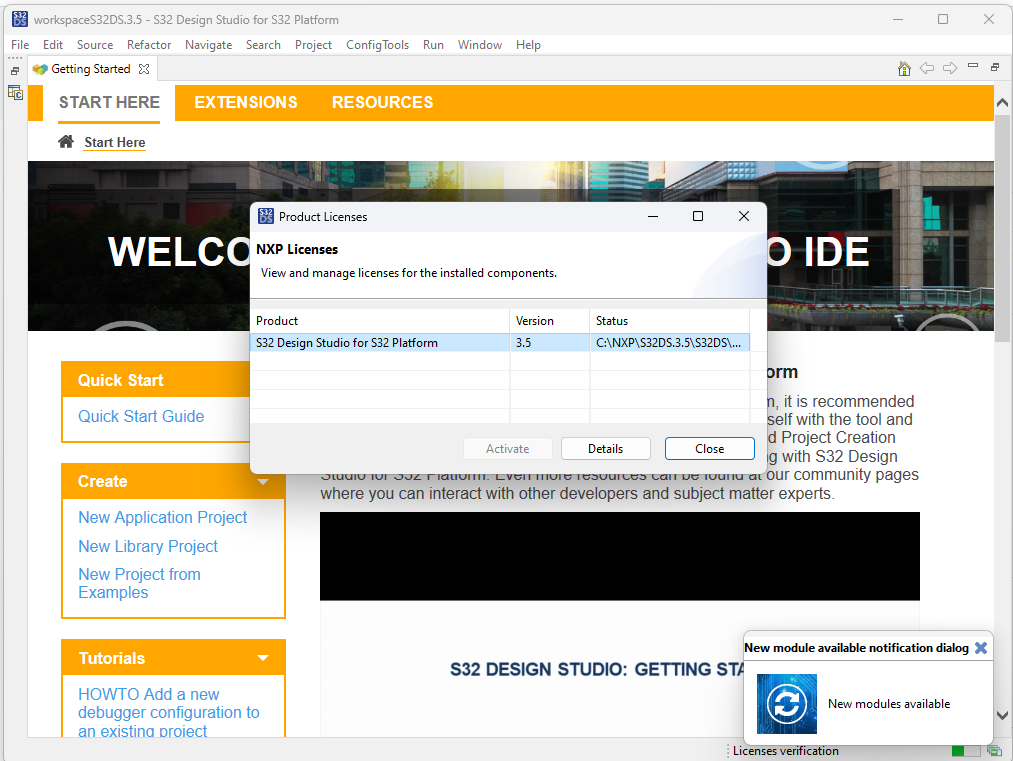The image size is (1013, 761).
Task: Collapse the Create section chevron
Action: pyautogui.click(x=262, y=481)
